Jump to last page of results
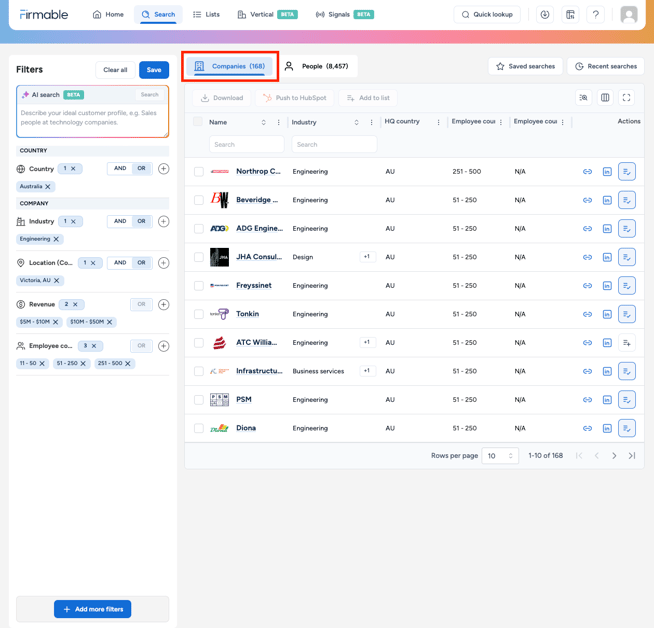This screenshot has width=654, height=628. [632, 456]
